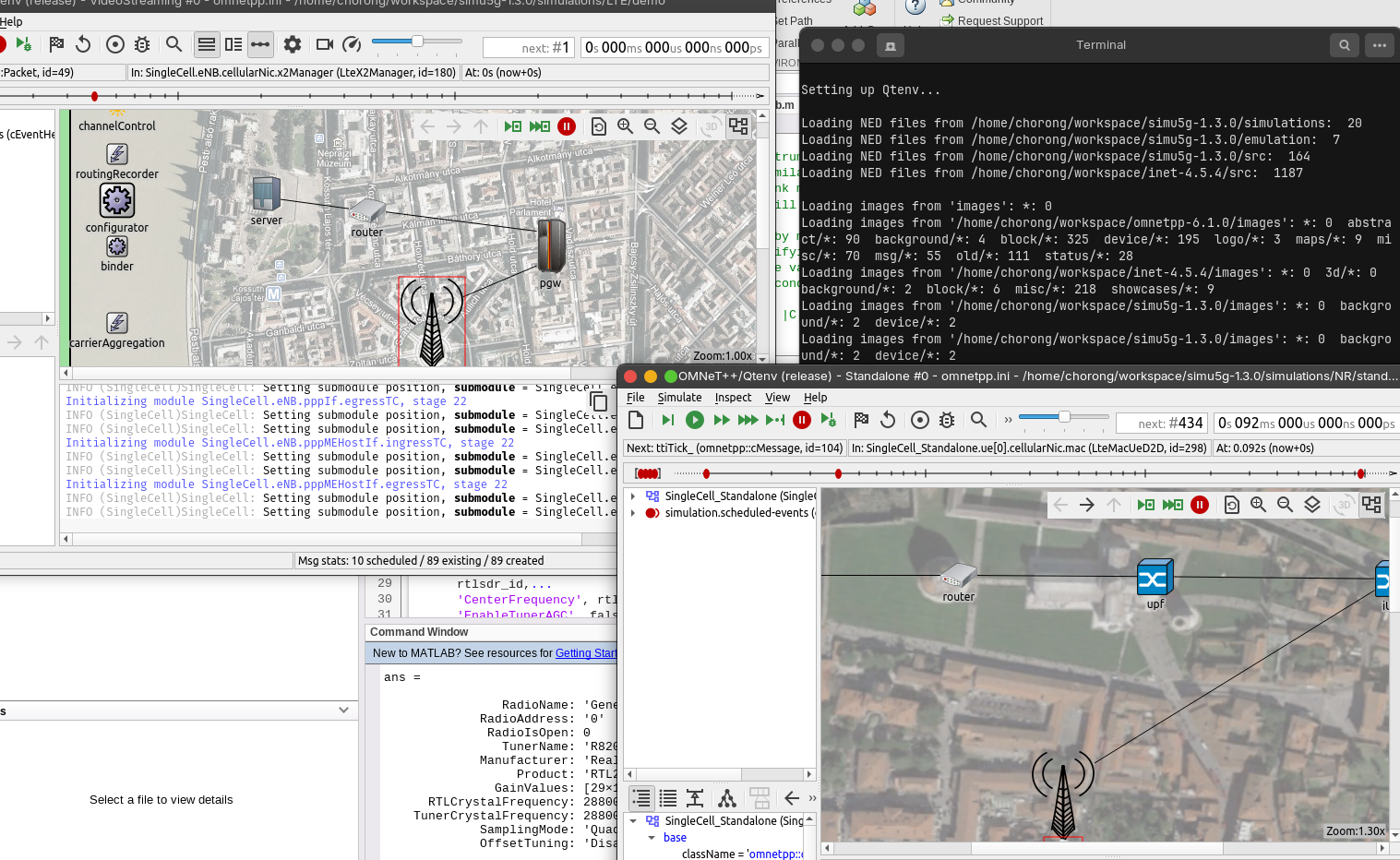The image size is (1400, 860).
Task: Click the Request Support button
Action: click(991, 20)
